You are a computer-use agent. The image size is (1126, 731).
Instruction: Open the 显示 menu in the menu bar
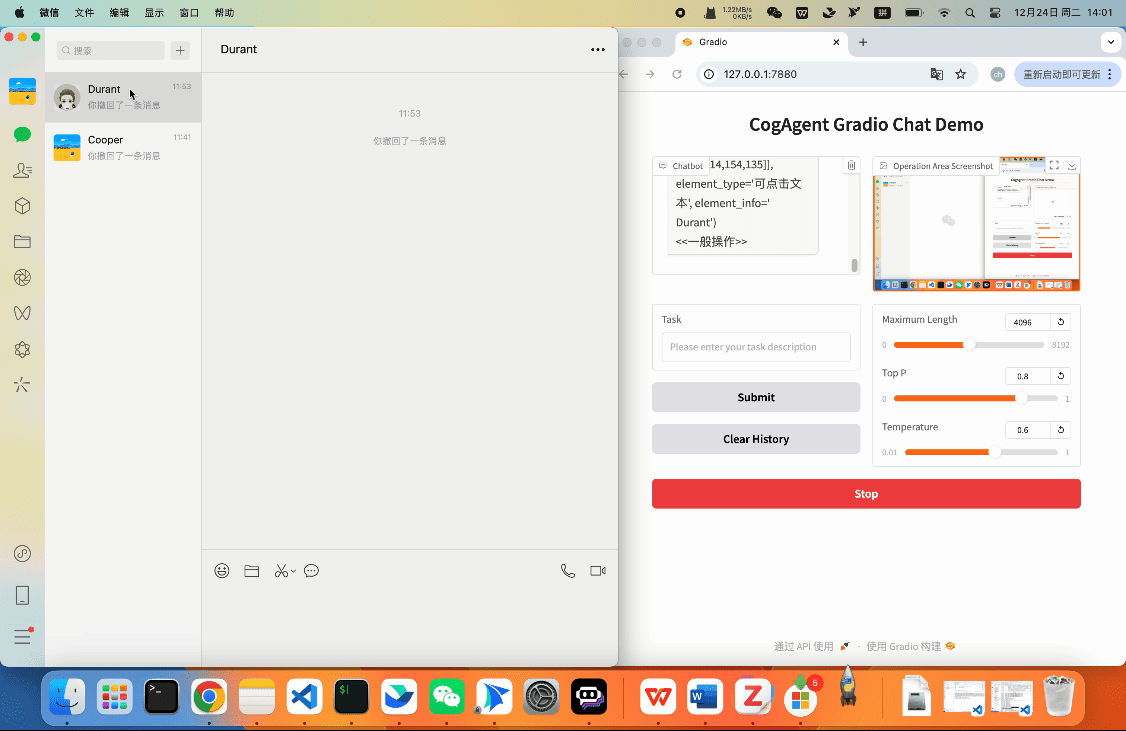154,13
